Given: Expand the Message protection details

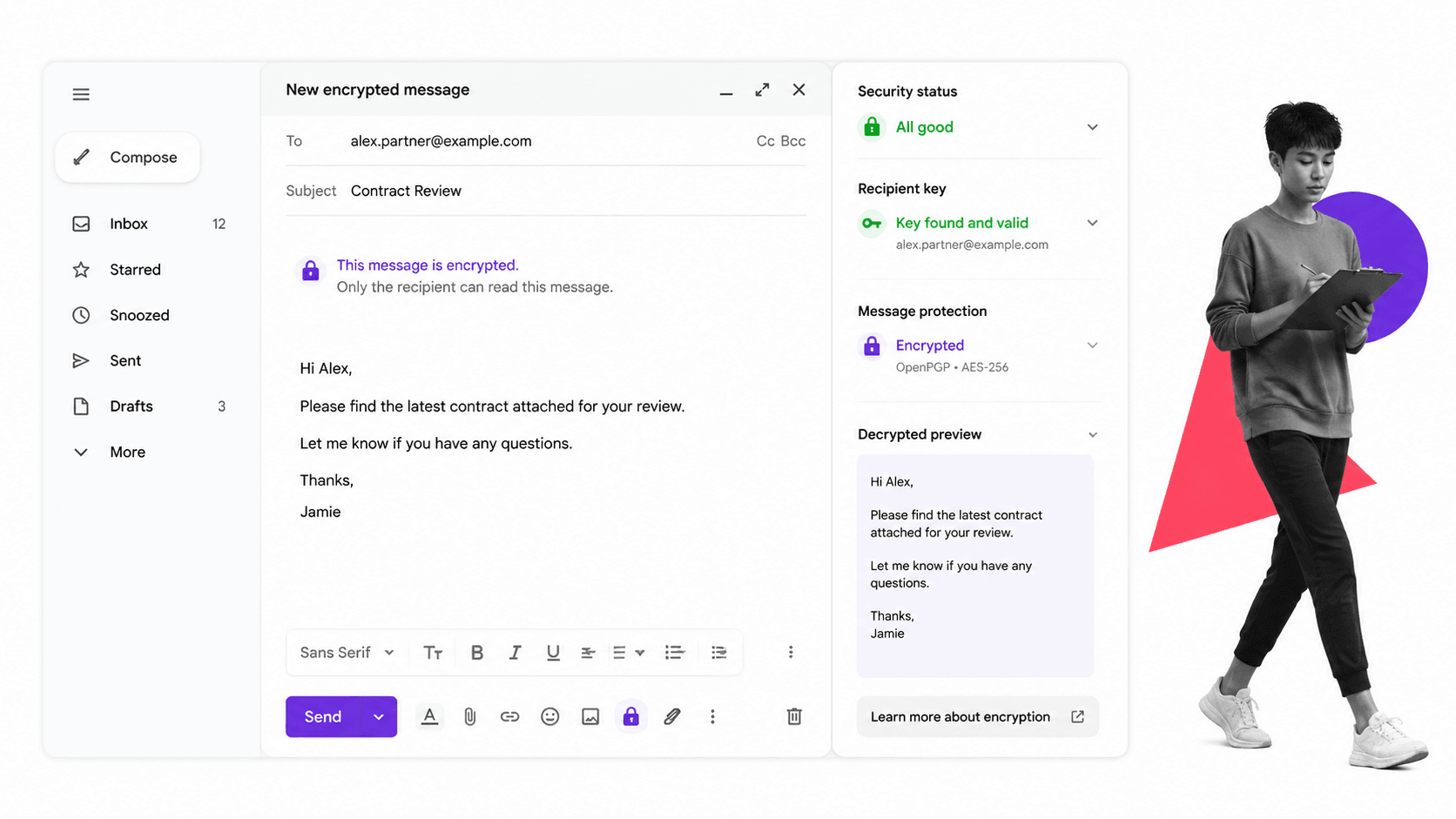Looking at the screenshot, I should point(1092,346).
